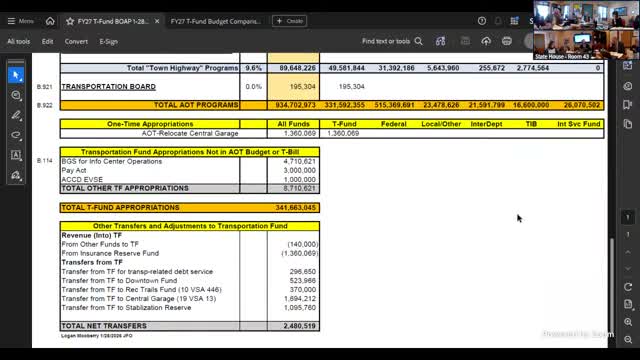This screenshot has width=640, height=360.
Task: Go to next page down arrow
Action: (628, 269)
